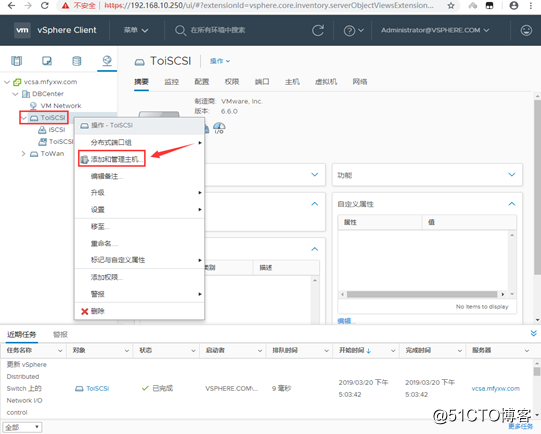Choose 编辑备注 from context menu
This screenshot has height=434, width=541.
(139, 176)
